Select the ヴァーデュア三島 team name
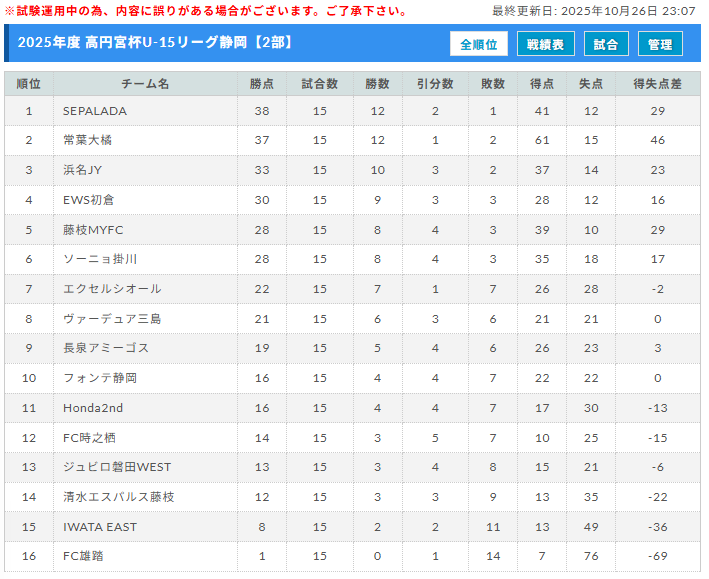 tap(112, 319)
